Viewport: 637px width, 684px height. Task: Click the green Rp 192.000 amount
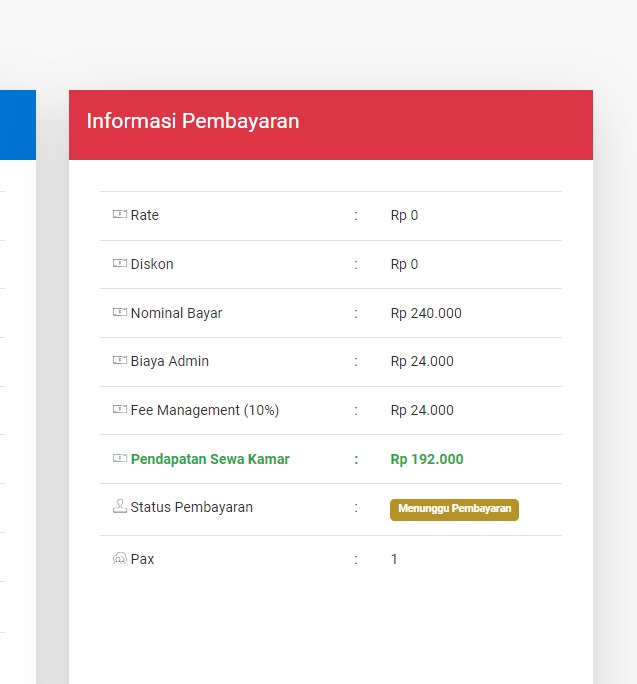[x=427, y=459]
